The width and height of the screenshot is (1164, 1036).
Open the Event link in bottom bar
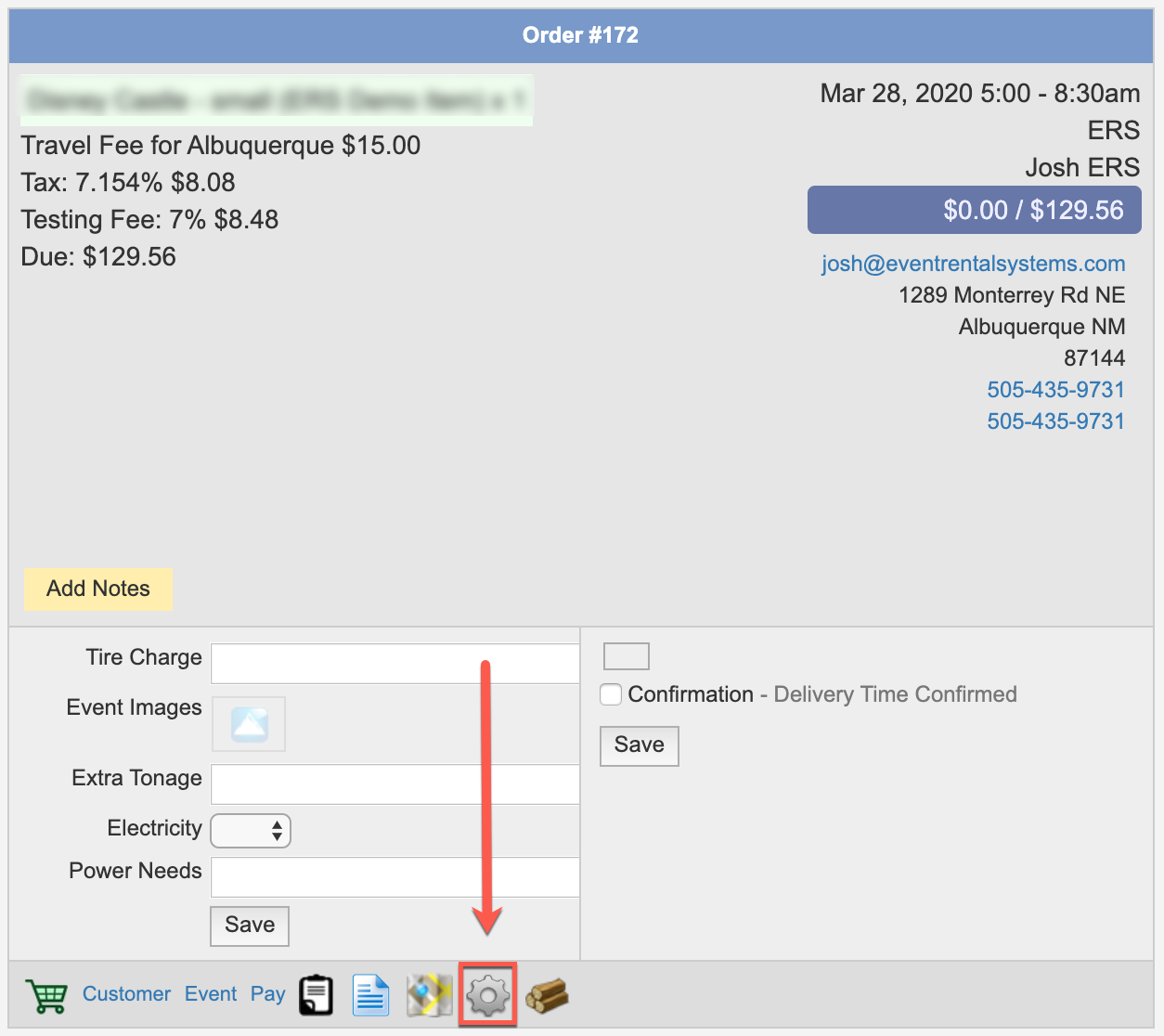click(x=211, y=994)
